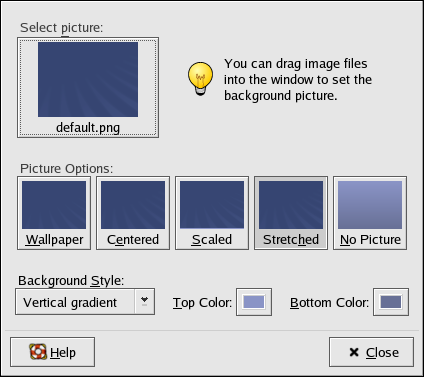Open the Bottom Color swatch picker
Viewport: 424px width, 377px height.
point(391,302)
